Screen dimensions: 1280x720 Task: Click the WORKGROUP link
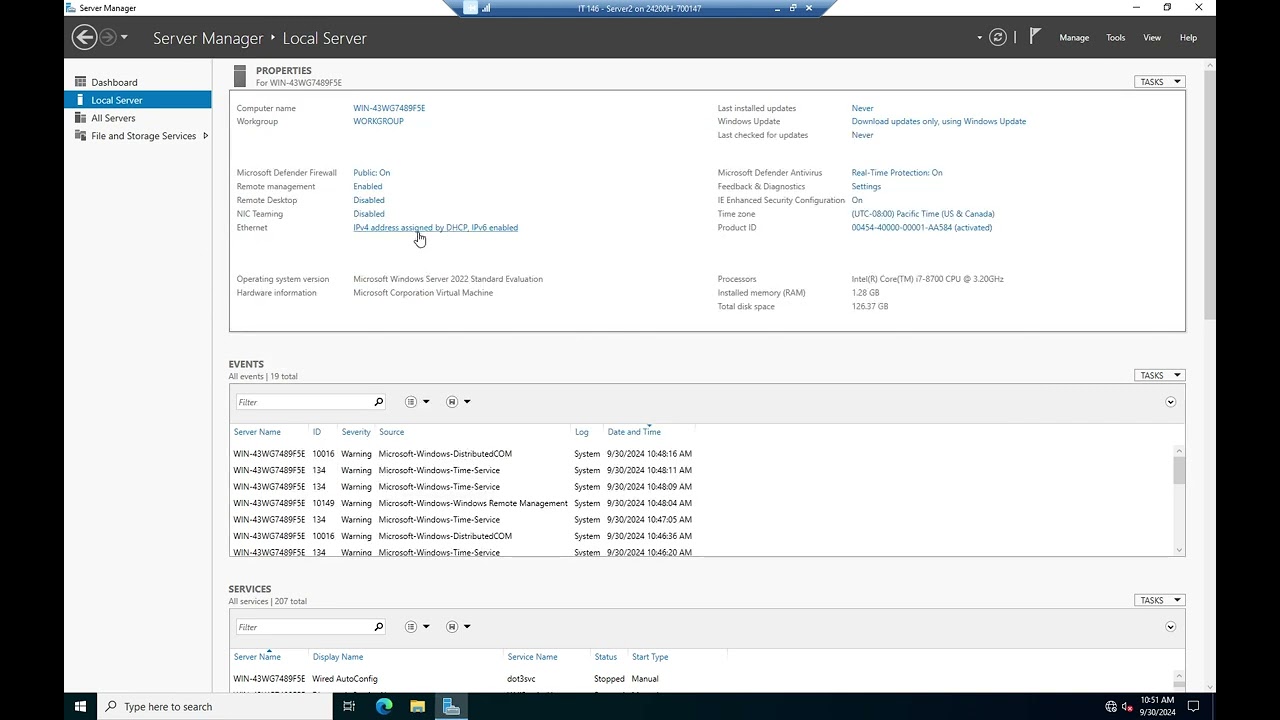(x=378, y=121)
